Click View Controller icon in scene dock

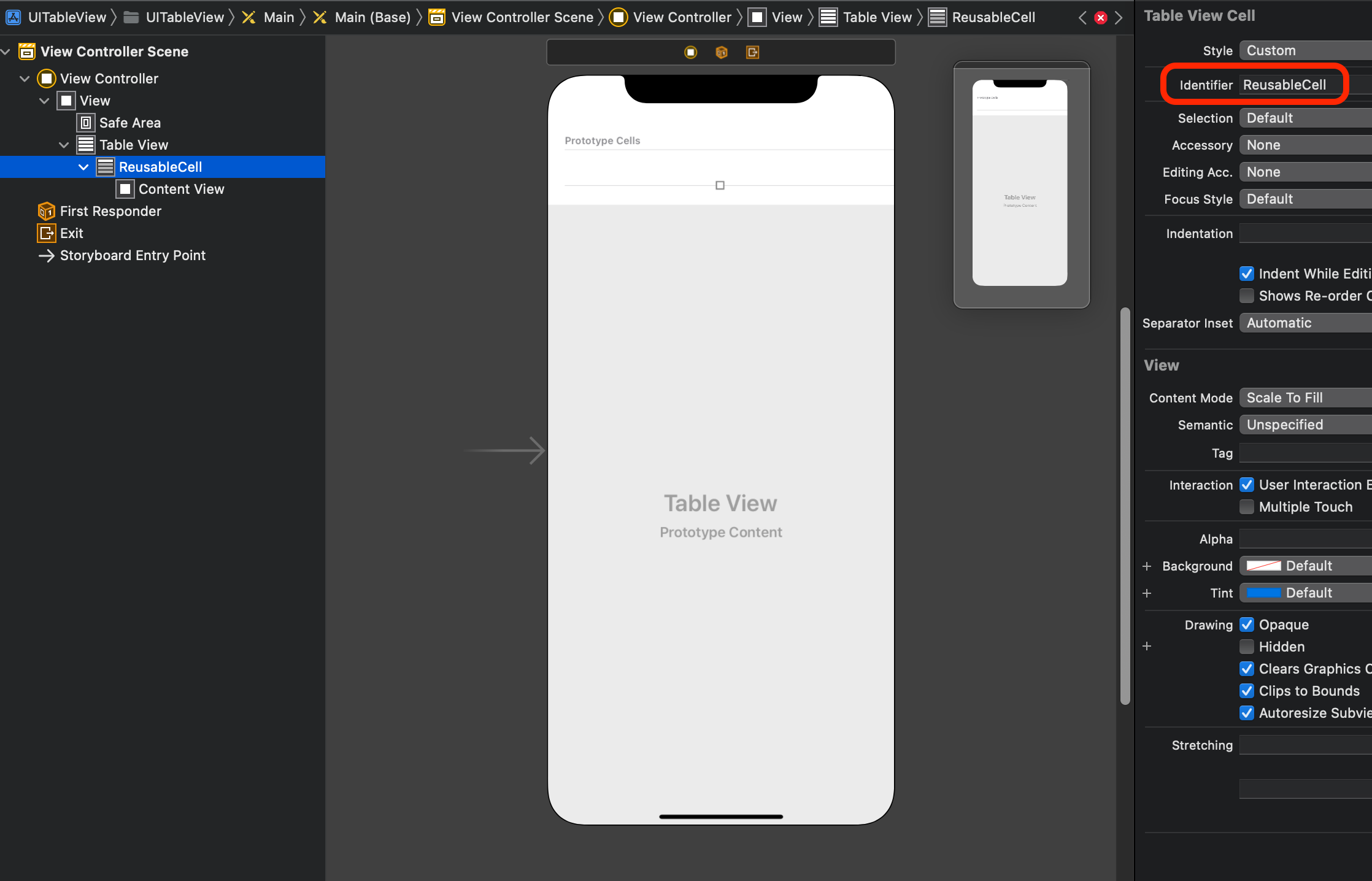coord(690,52)
